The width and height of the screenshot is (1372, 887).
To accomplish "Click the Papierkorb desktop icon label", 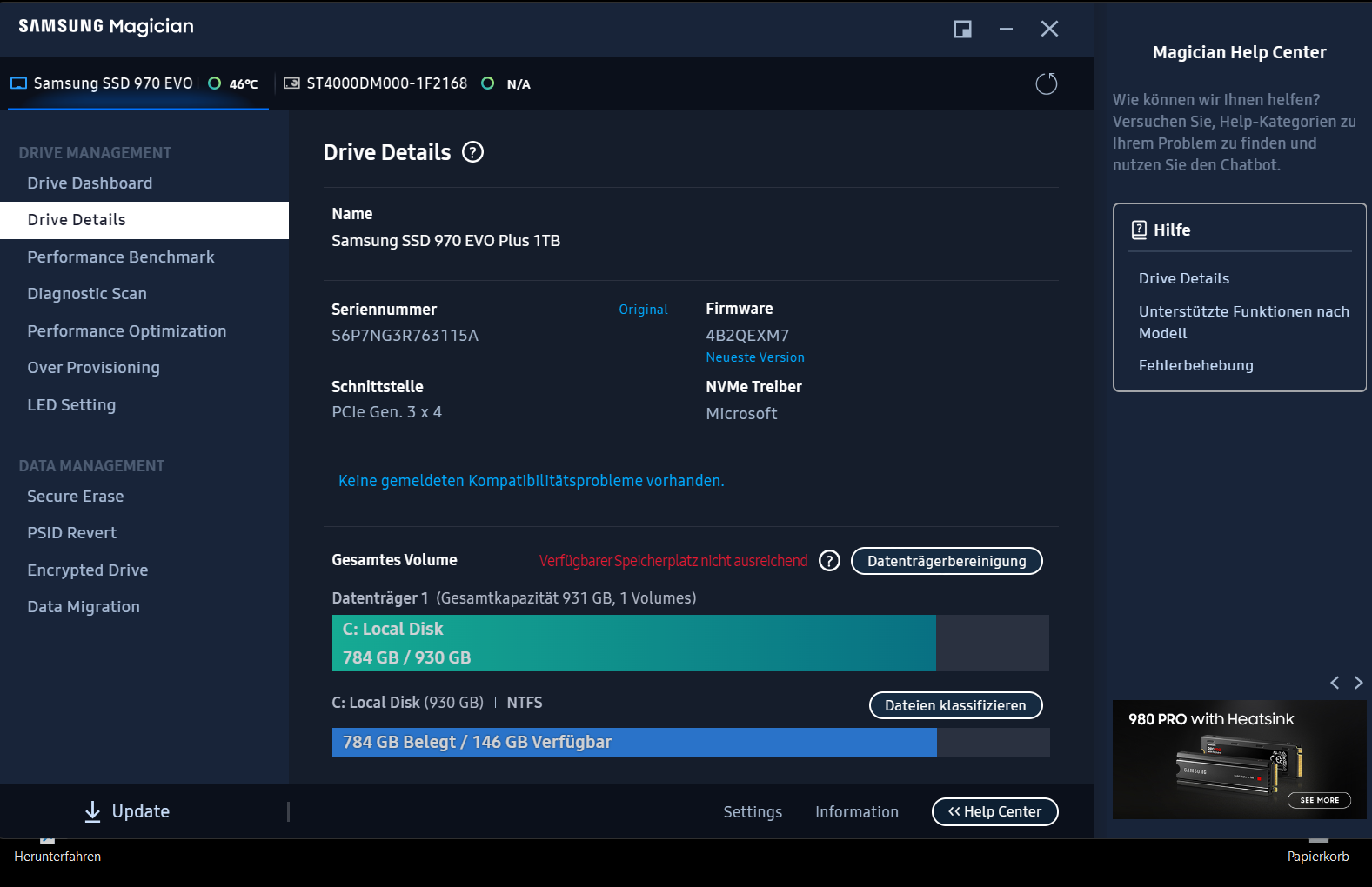I will [1318, 857].
